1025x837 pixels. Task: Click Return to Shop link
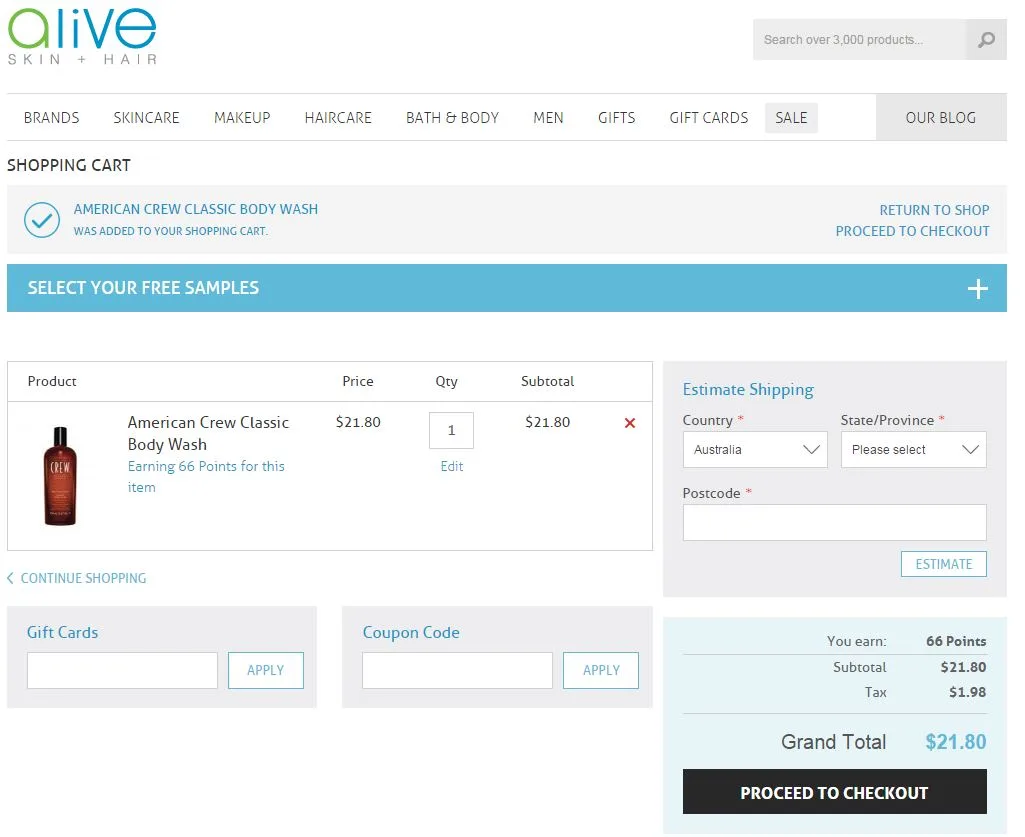(934, 210)
